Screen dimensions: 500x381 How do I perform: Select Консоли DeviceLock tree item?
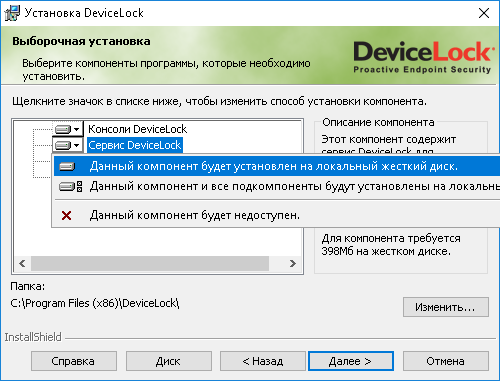pos(137,129)
